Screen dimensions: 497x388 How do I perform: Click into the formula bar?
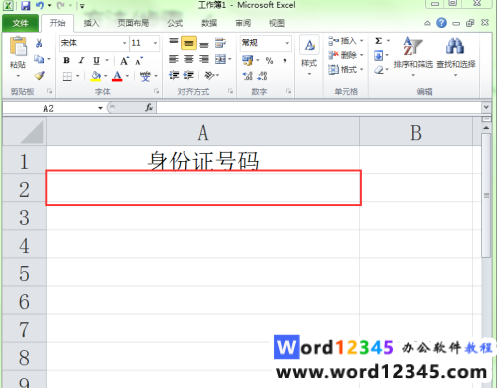(319, 108)
